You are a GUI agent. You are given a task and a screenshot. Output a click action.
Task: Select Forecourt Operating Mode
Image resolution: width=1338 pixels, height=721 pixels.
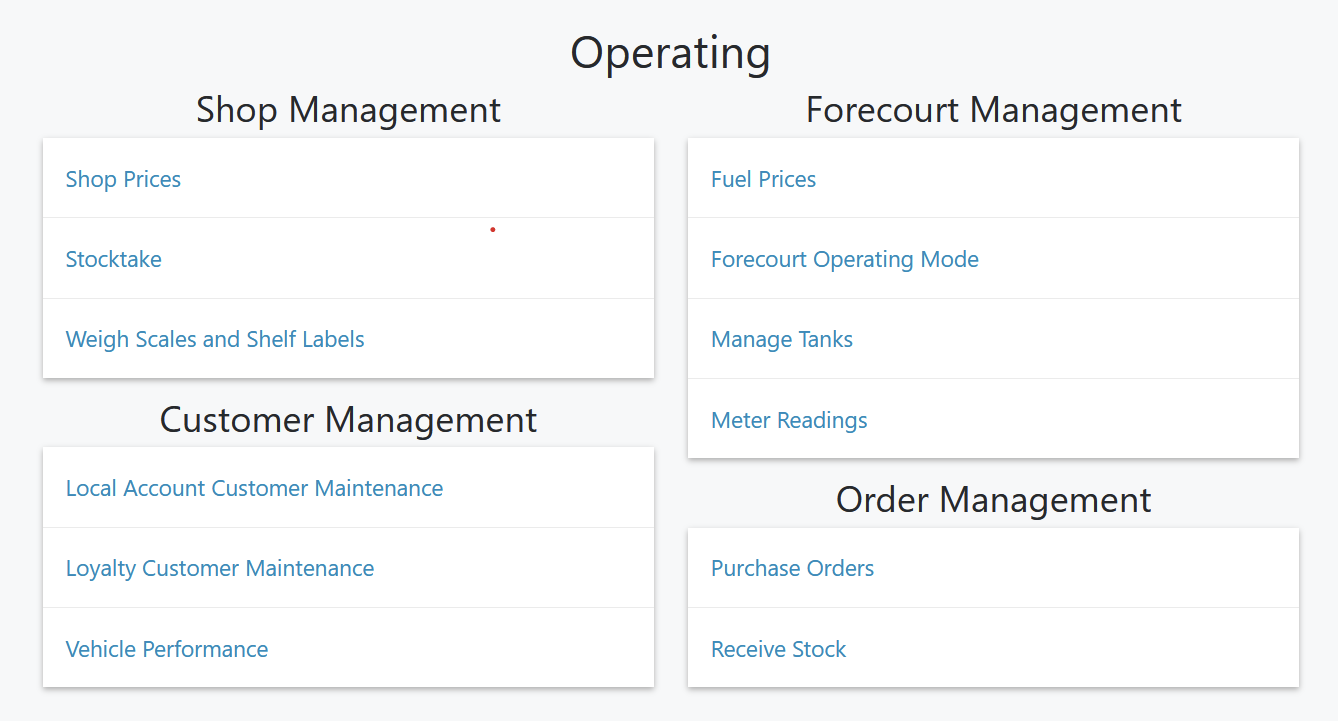(845, 259)
